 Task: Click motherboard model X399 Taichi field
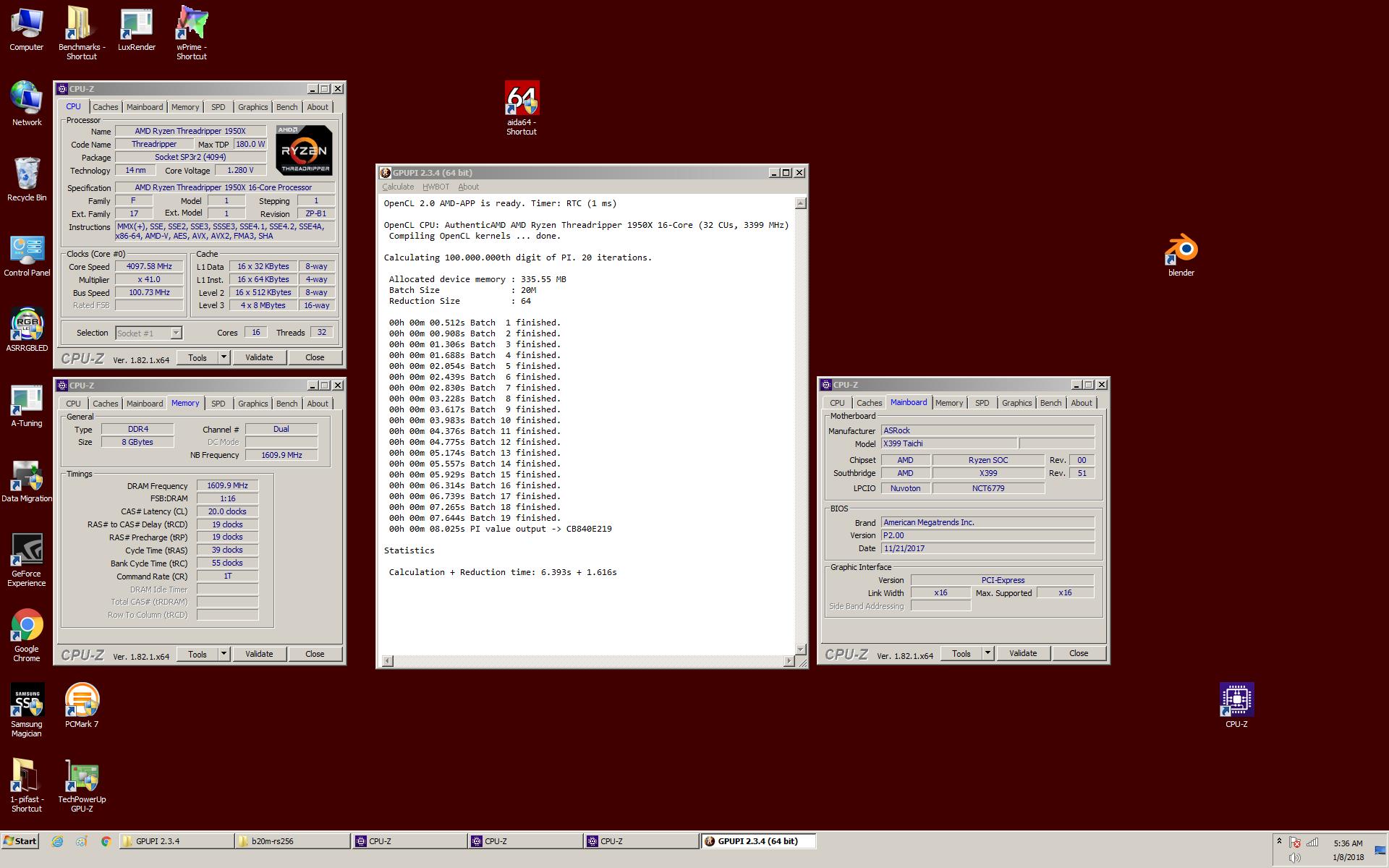point(949,443)
